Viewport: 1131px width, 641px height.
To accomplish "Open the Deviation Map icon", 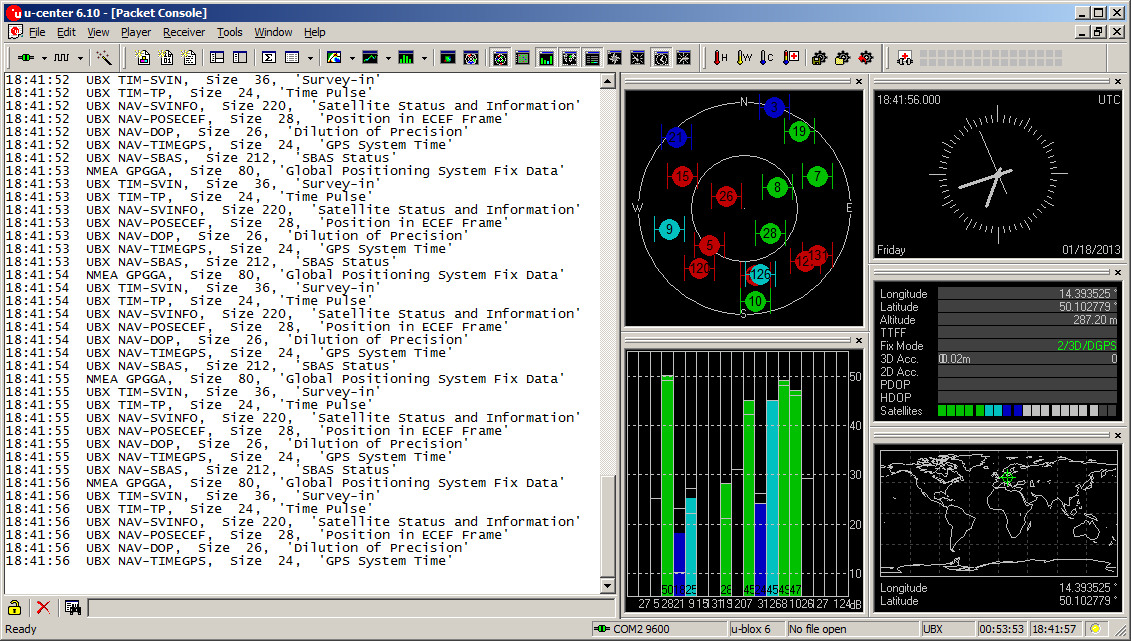I will [448, 58].
